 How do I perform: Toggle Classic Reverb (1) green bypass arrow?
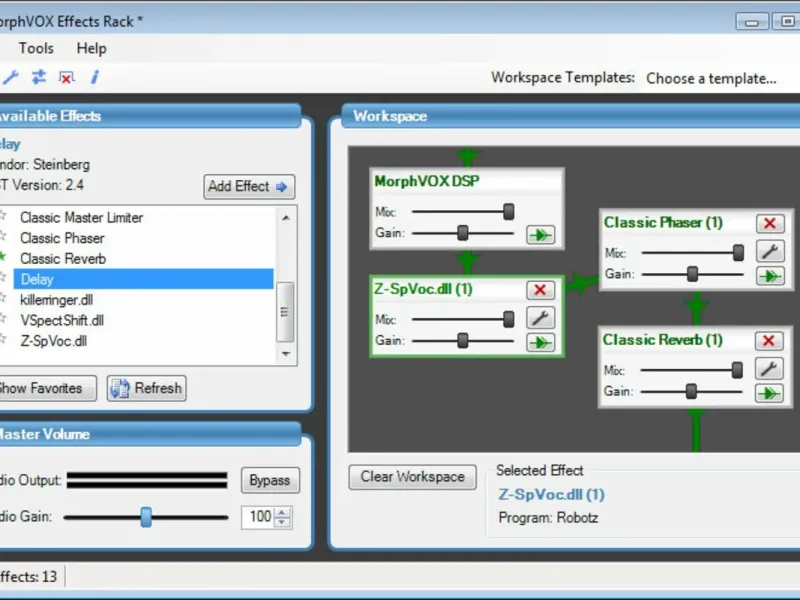[769, 393]
